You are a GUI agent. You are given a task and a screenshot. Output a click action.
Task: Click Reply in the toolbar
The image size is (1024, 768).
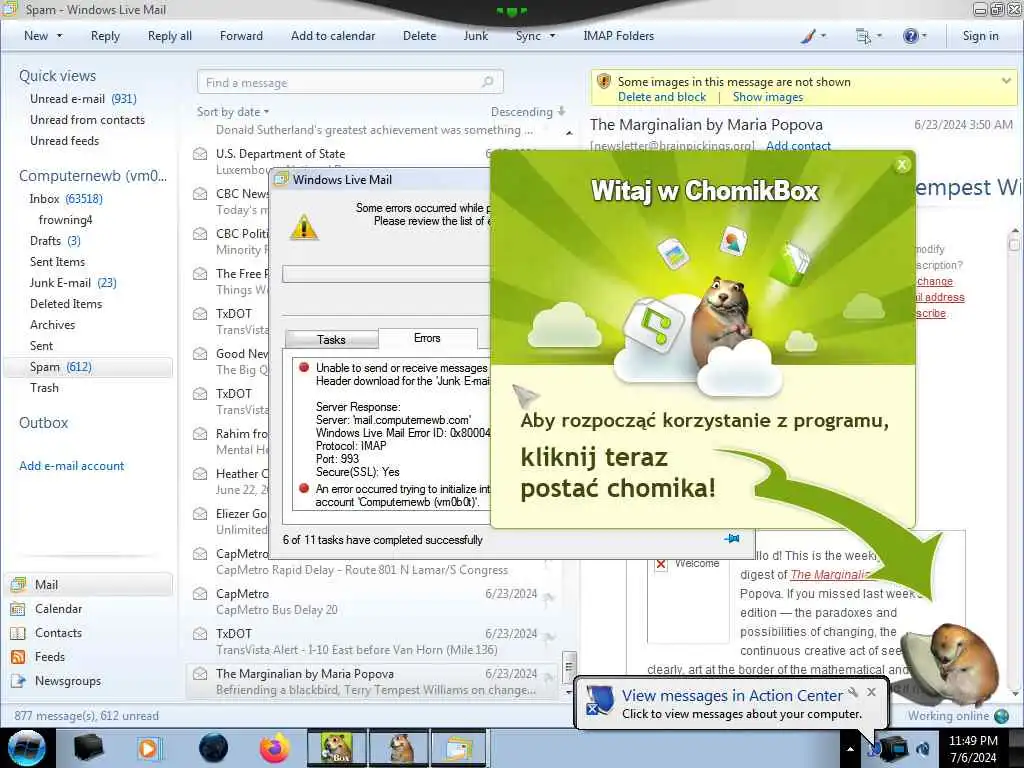pyautogui.click(x=105, y=36)
